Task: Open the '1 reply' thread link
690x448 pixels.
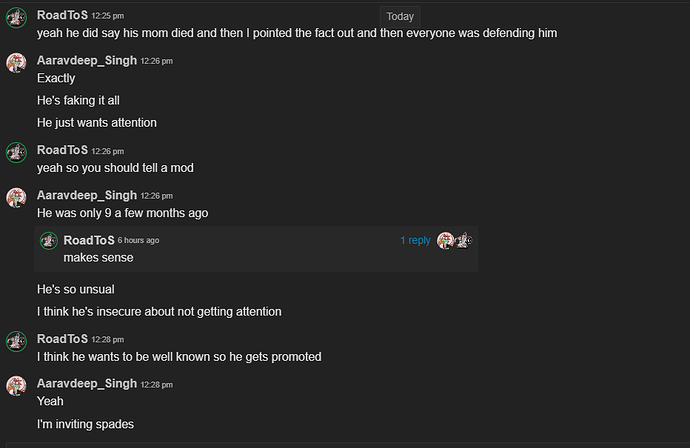Action: 415,240
